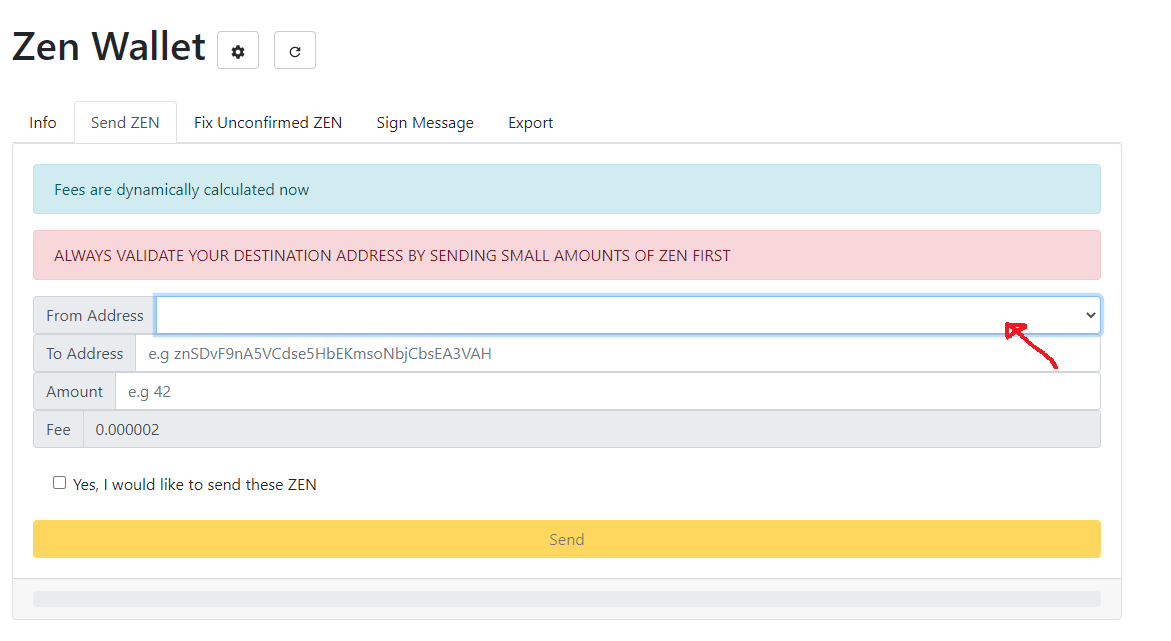The image size is (1171, 641).
Task: Click the 'Fees are dynamically calculated now' notice
Action: tap(567, 189)
